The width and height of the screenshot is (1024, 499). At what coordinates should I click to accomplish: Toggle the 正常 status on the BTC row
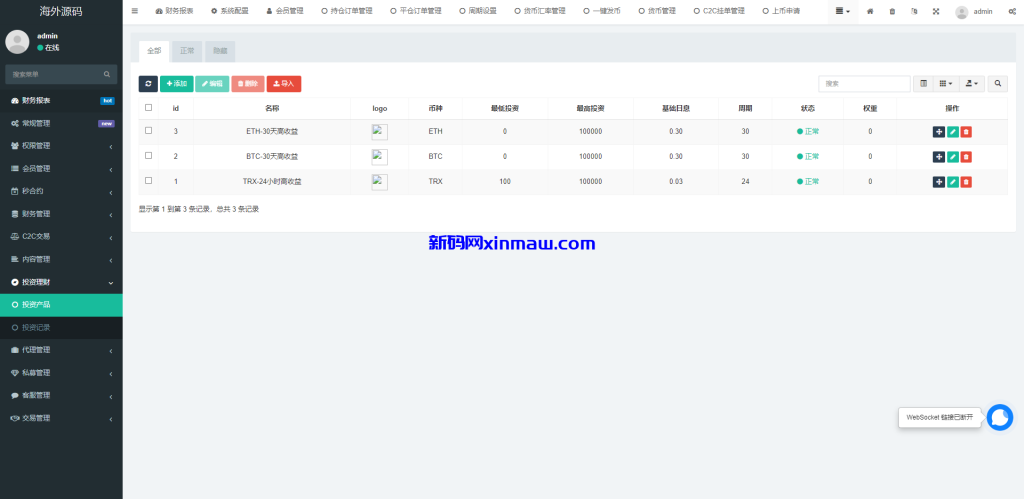coord(808,157)
